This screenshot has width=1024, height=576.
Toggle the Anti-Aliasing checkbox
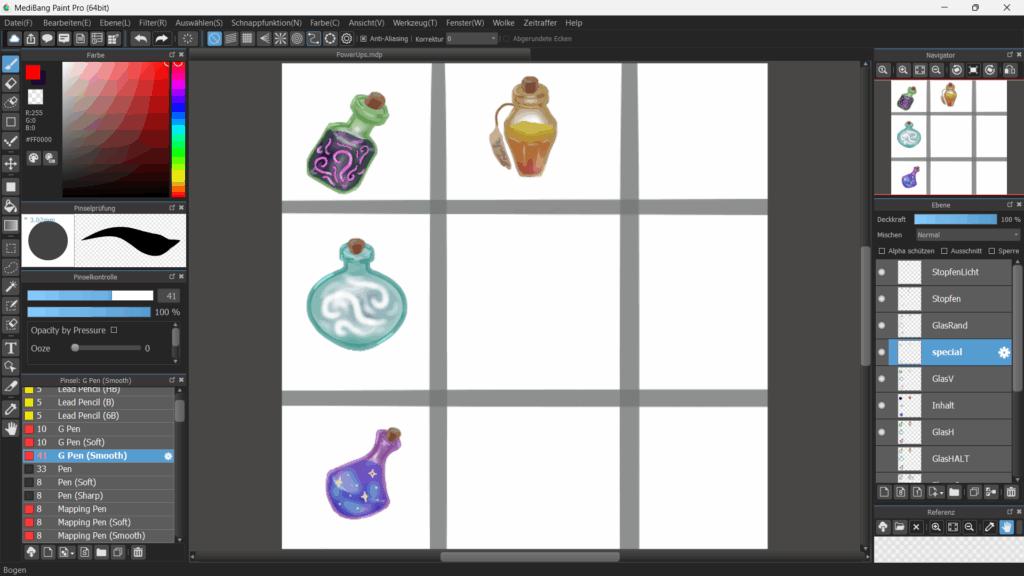tap(363, 38)
